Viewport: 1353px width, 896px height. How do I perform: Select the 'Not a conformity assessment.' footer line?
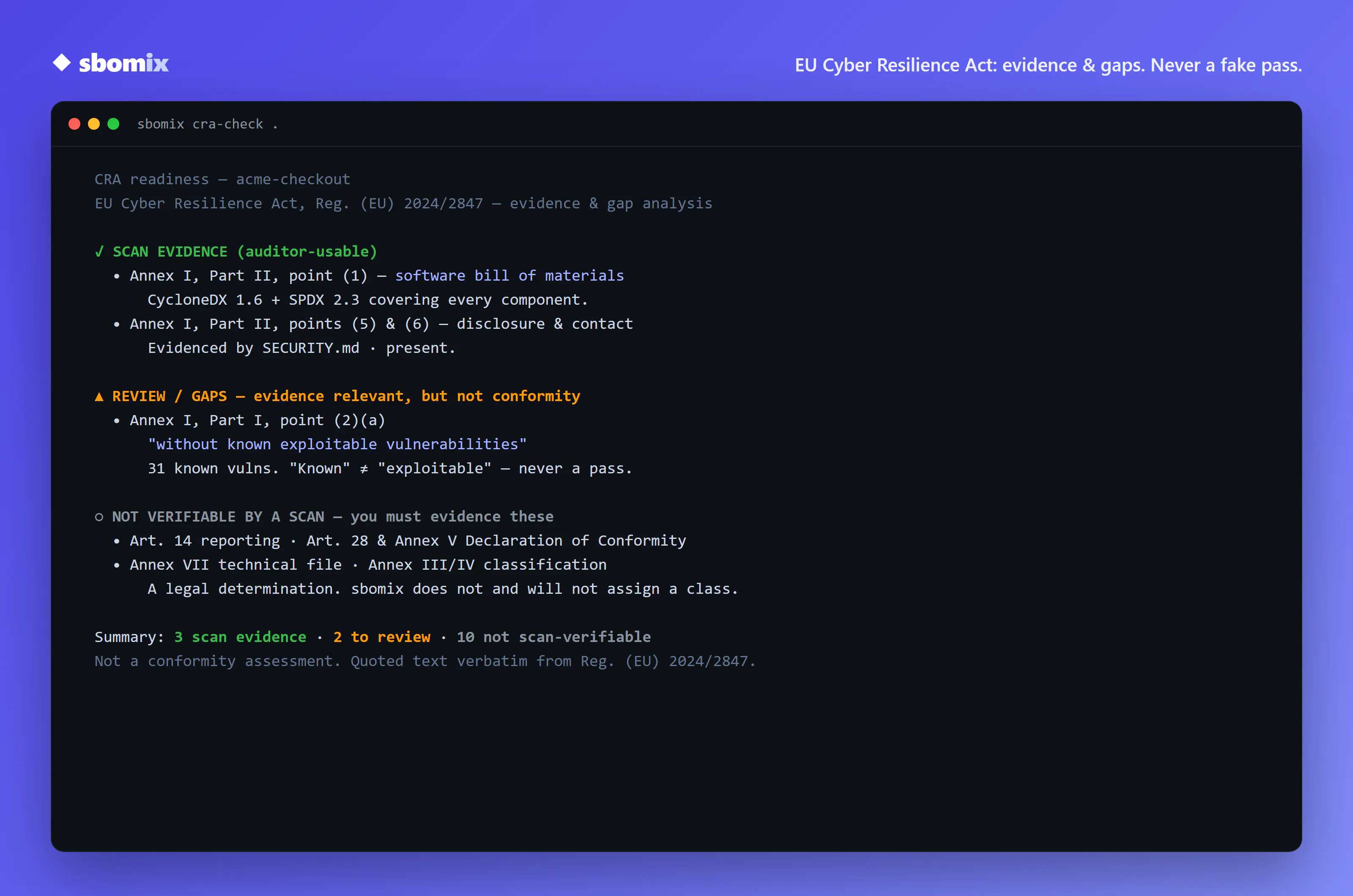tap(425, 661)
